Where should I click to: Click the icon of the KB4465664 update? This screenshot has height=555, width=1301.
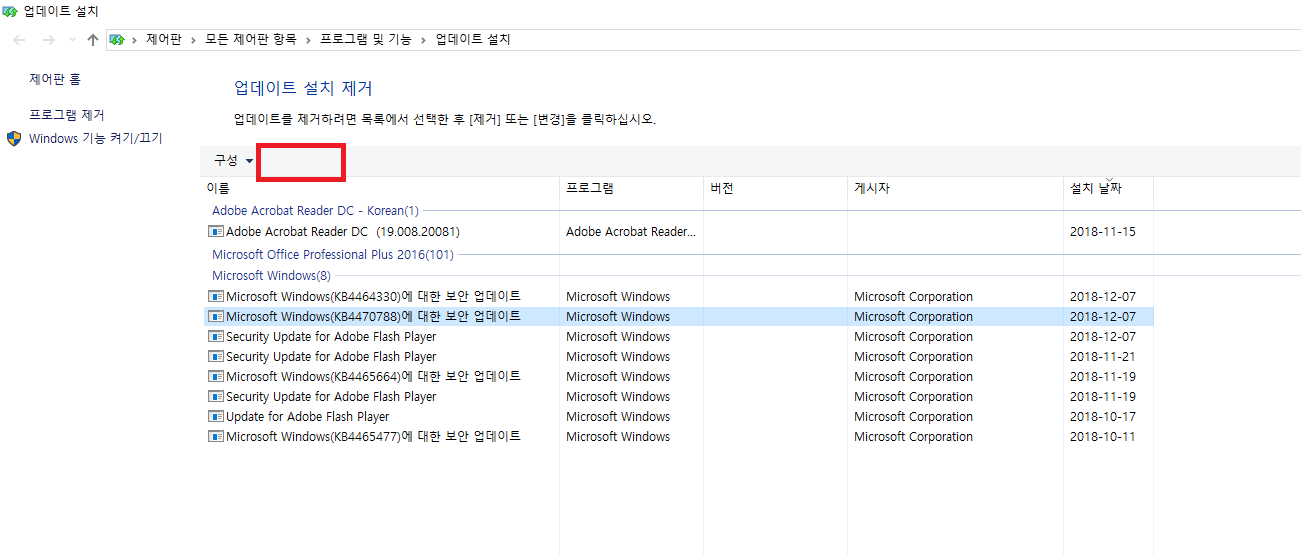click(x=216, y=377)
